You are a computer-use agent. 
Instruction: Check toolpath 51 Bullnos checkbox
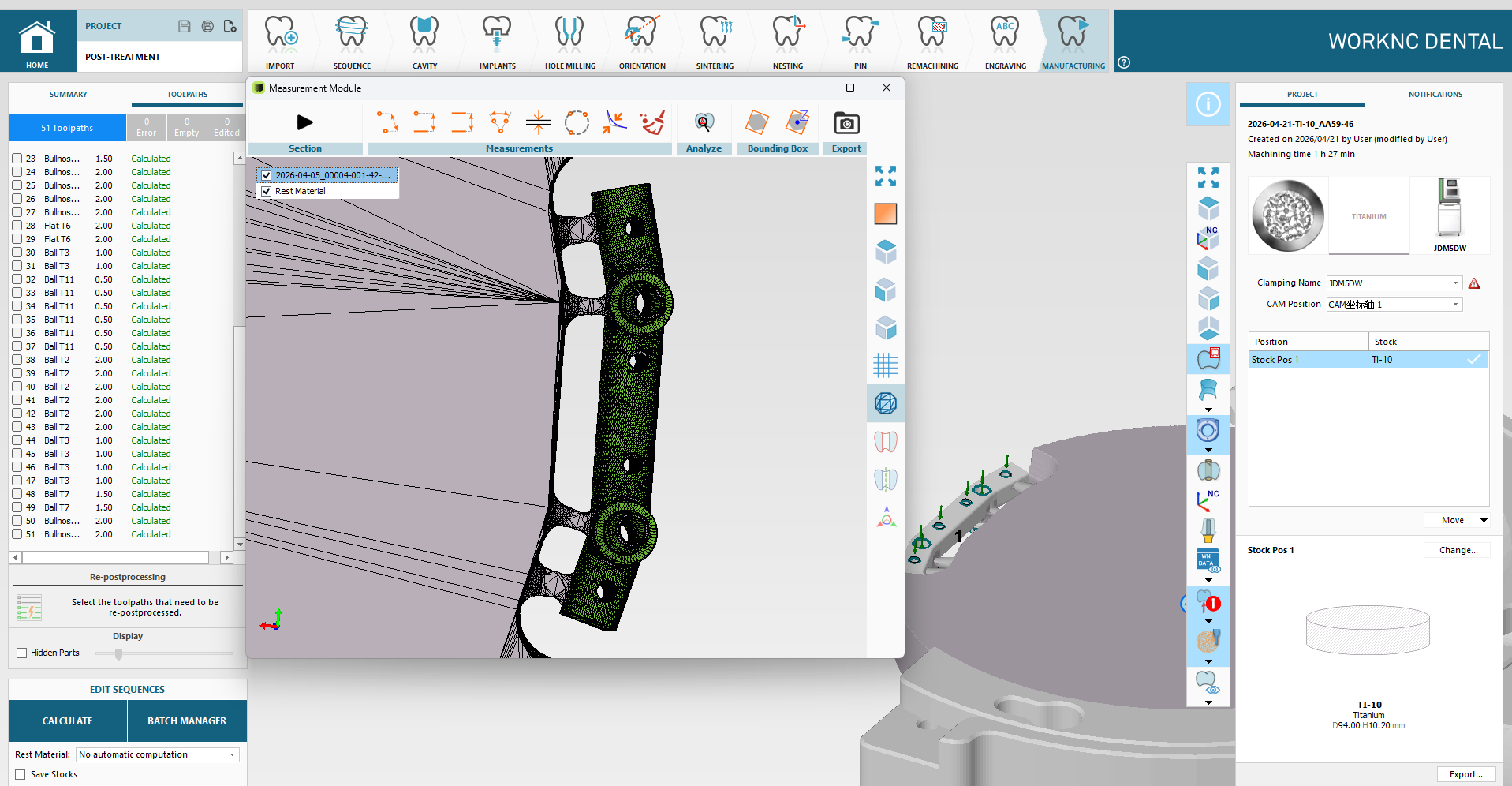pyautogui.click(x=17, y=534)
